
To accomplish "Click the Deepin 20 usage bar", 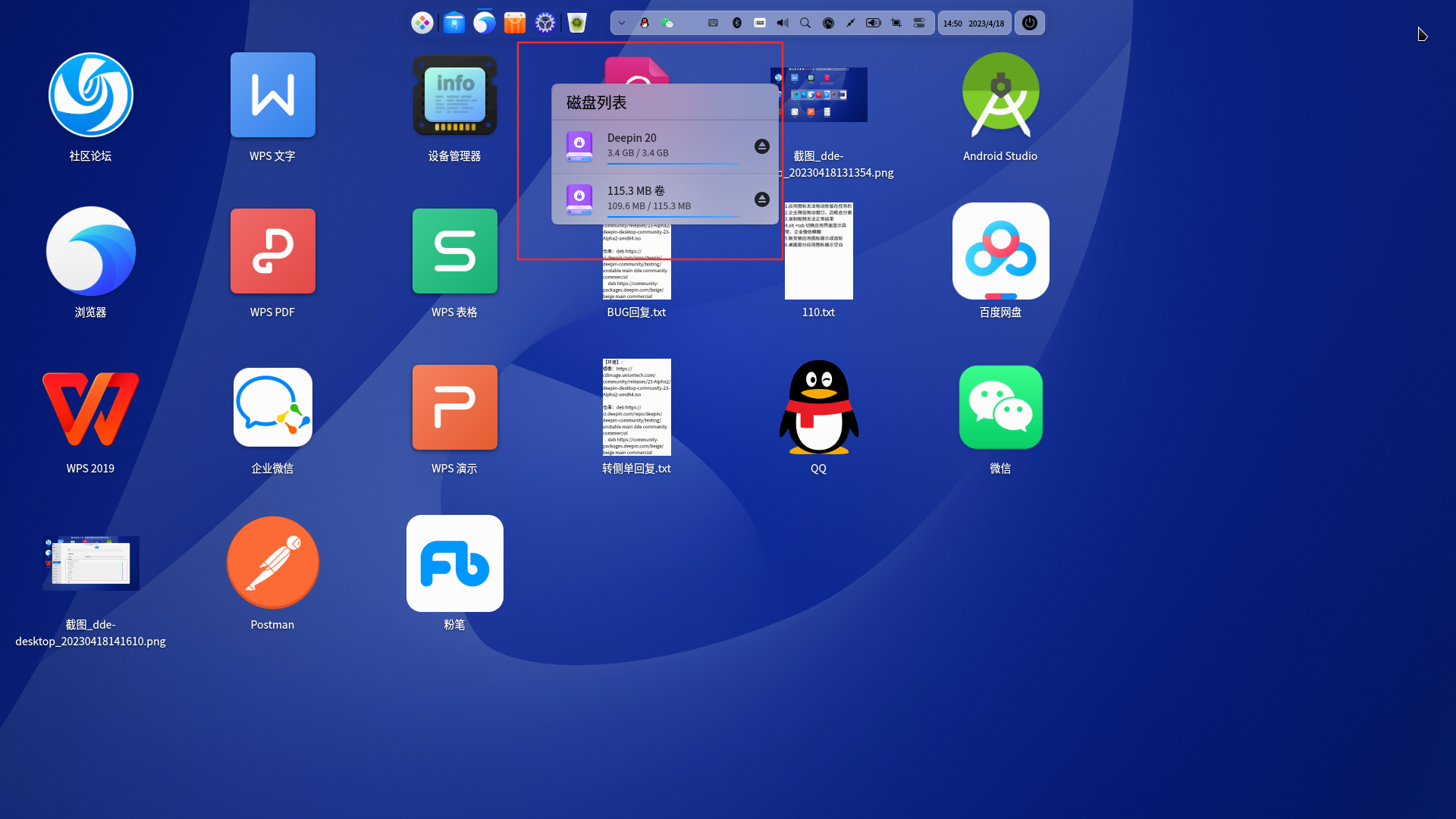I will click(x=673, y=163).
